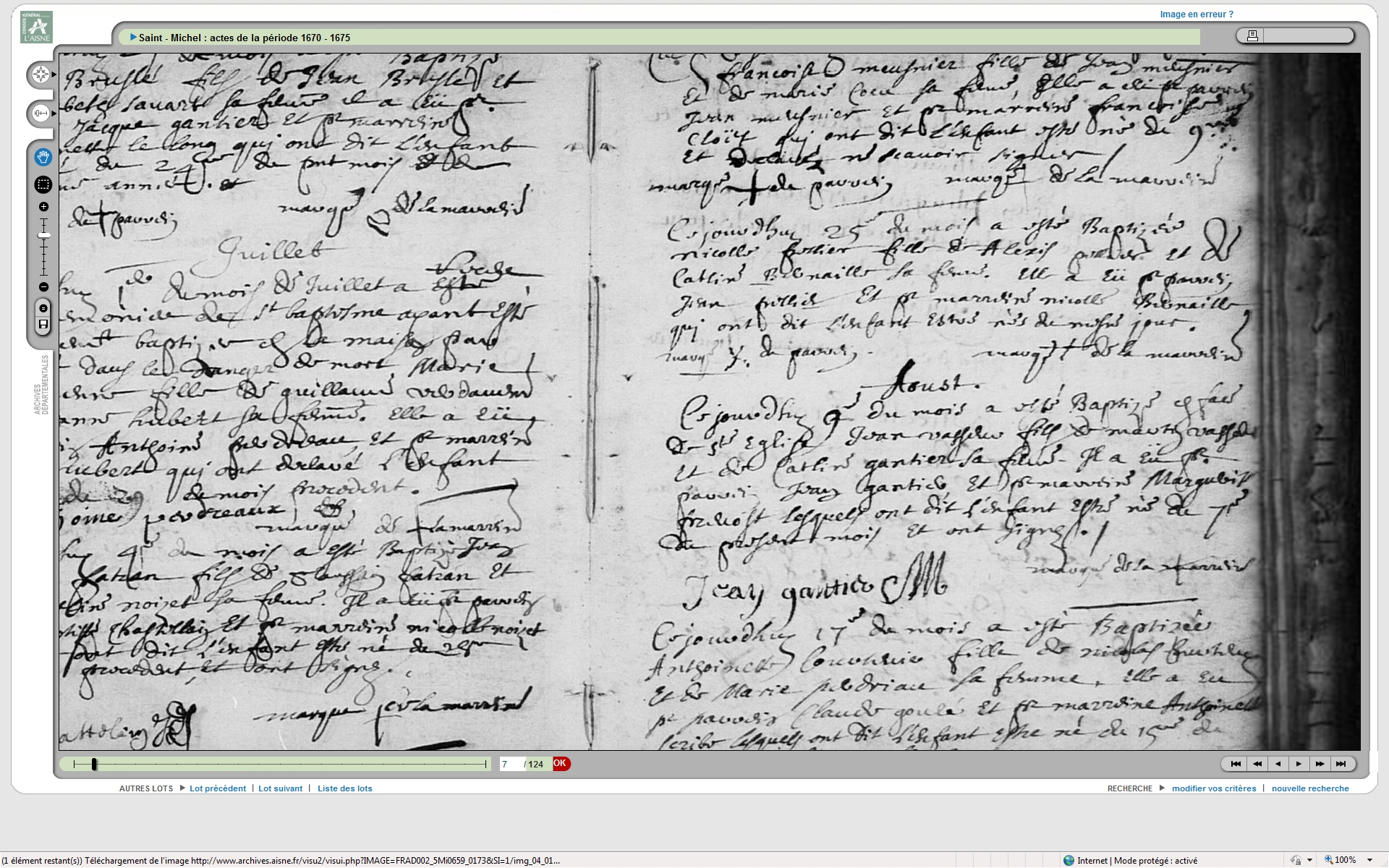
Task: Click the page number input field
Action: tap(511, 764)
